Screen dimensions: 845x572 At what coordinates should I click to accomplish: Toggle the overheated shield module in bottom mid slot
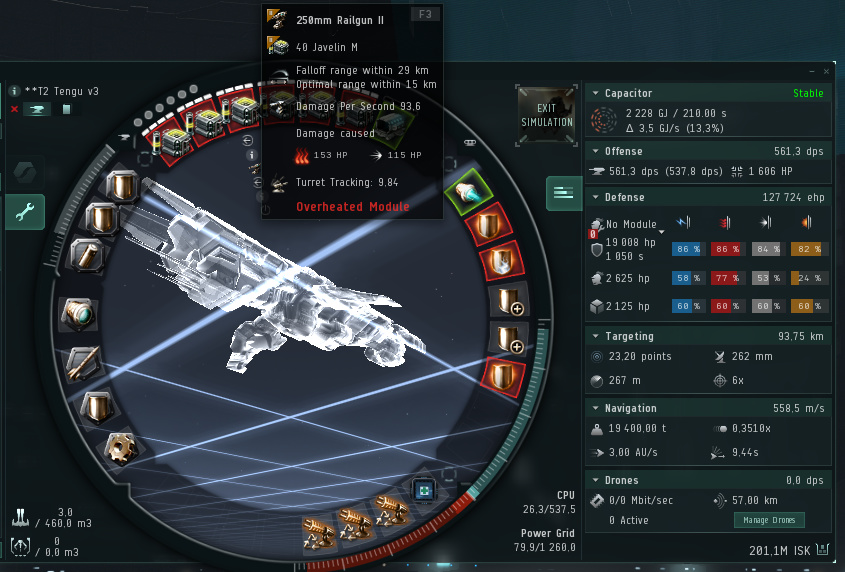tap(502, 377)
